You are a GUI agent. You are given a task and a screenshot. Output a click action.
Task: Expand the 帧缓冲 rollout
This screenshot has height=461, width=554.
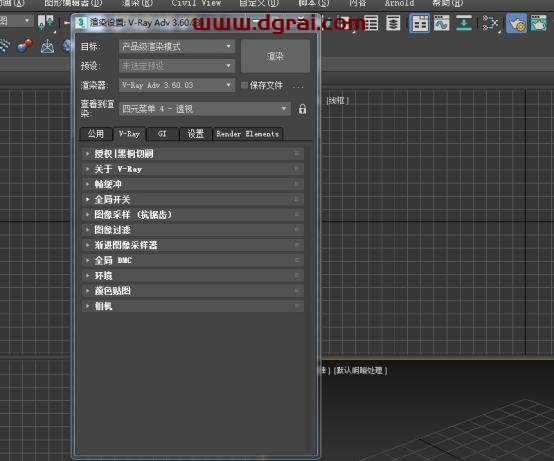pos(193,184)
